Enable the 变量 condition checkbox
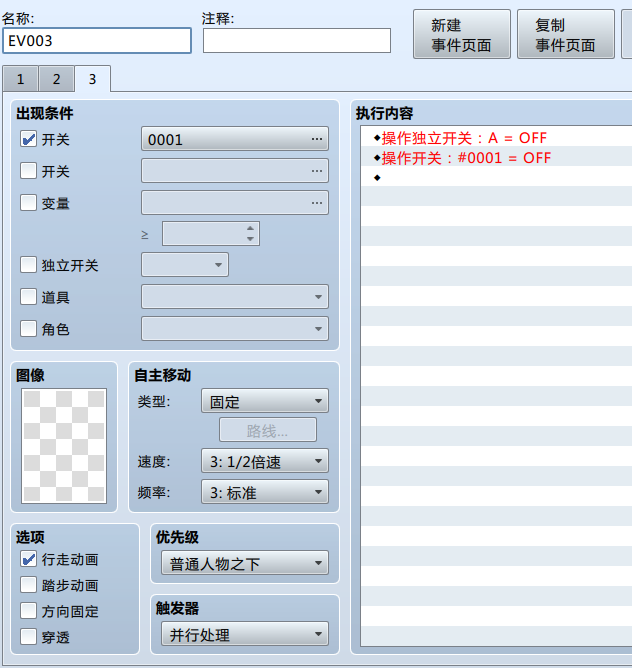This screenshot has height=668, width=632. [x=29, y=203]
